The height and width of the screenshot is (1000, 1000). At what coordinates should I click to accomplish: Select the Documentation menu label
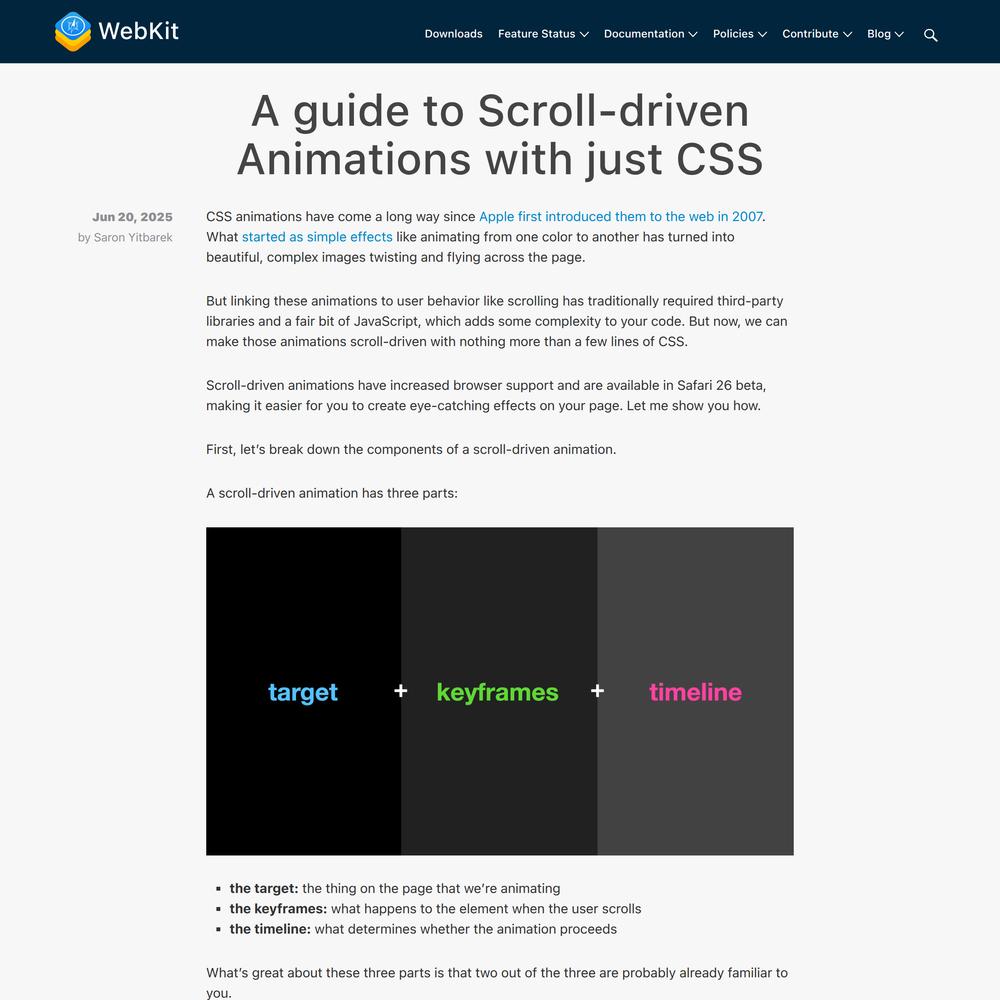tap(644, 34)
